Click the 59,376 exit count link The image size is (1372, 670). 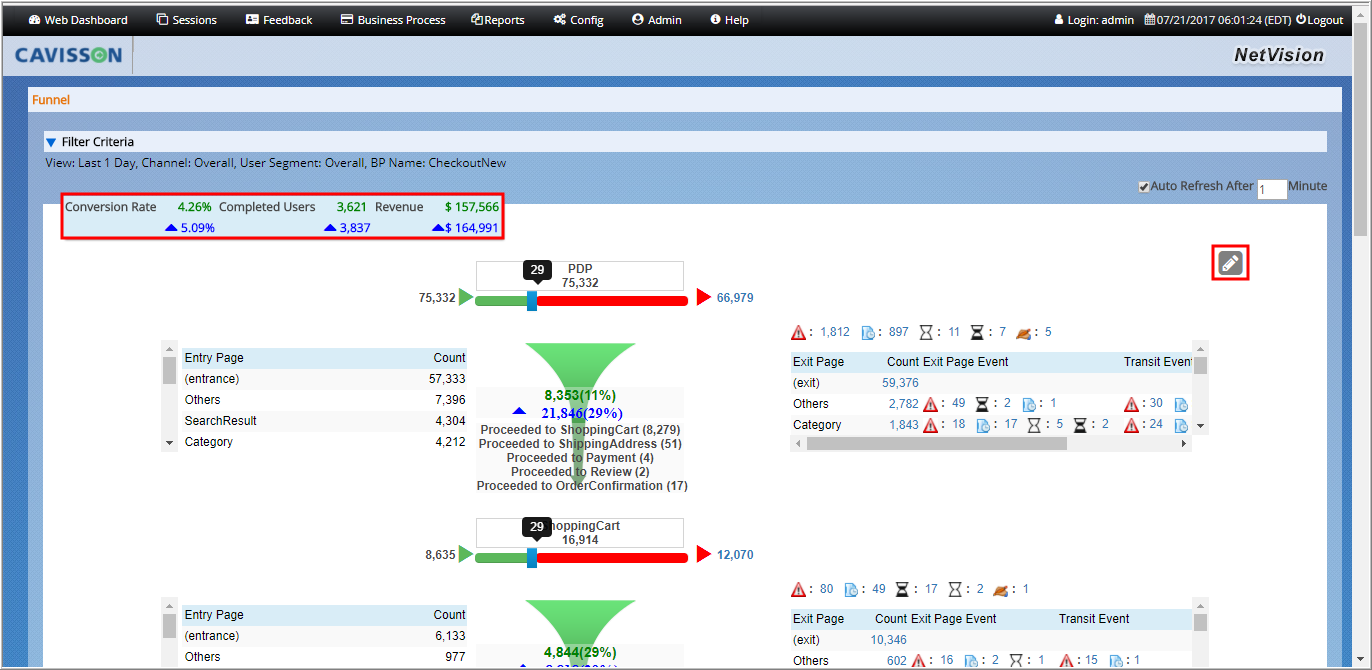[x=900, y=382]
